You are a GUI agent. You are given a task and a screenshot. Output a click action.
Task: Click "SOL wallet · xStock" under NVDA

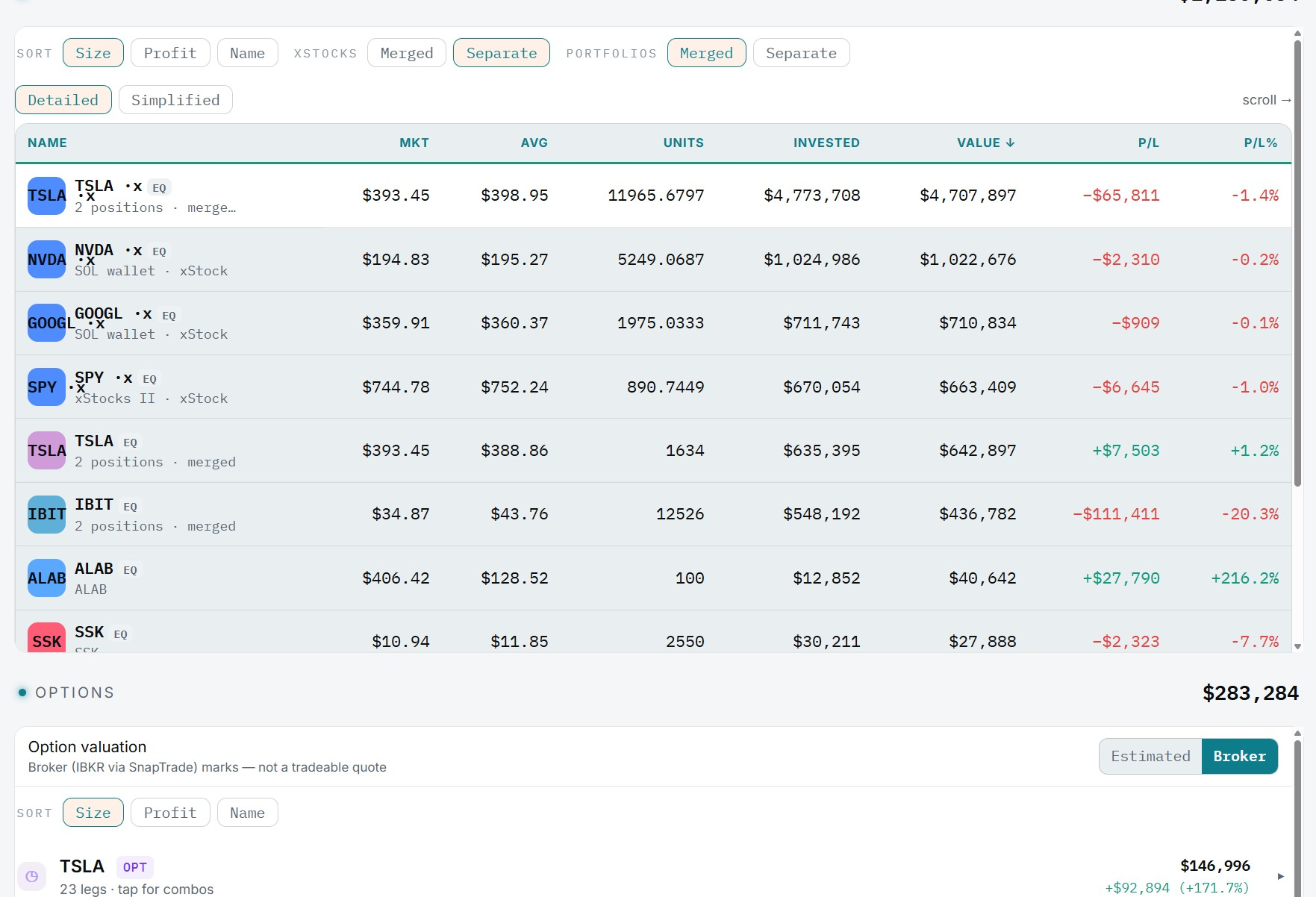151,271
